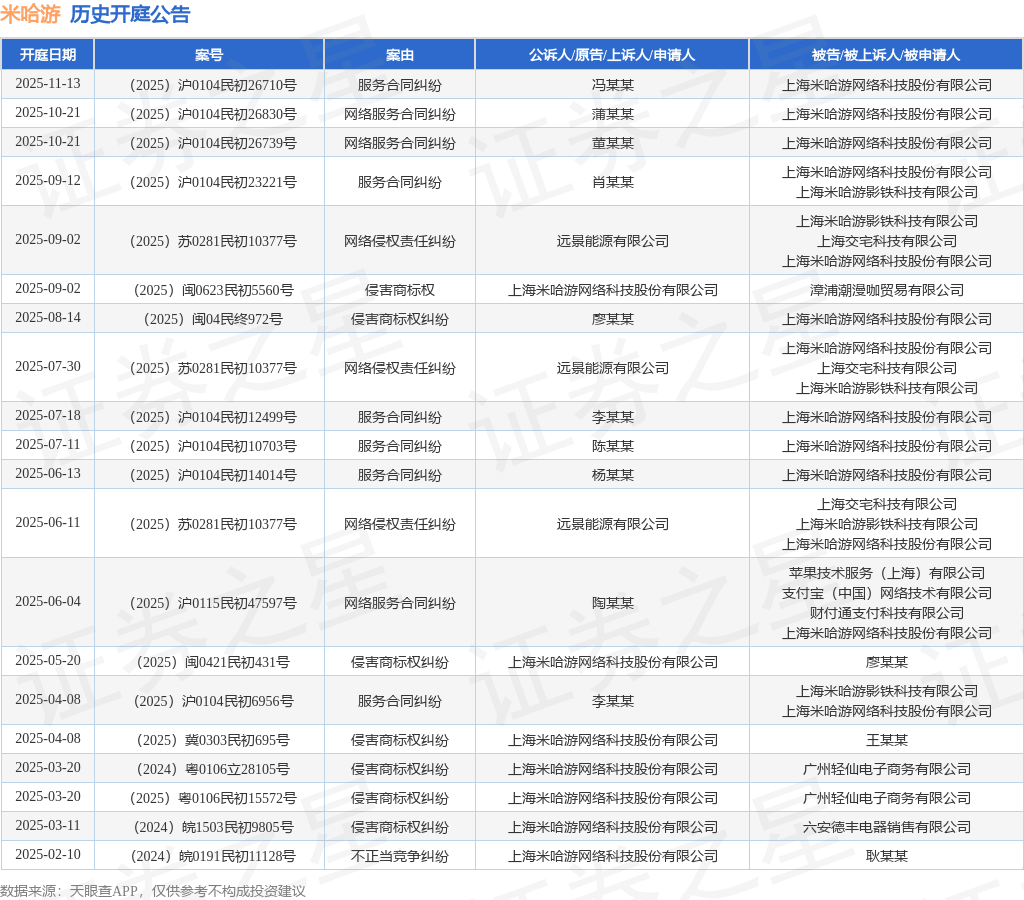Click date cell 2025-05-20
The image size is (1024, 900).
tap(48, 660)
